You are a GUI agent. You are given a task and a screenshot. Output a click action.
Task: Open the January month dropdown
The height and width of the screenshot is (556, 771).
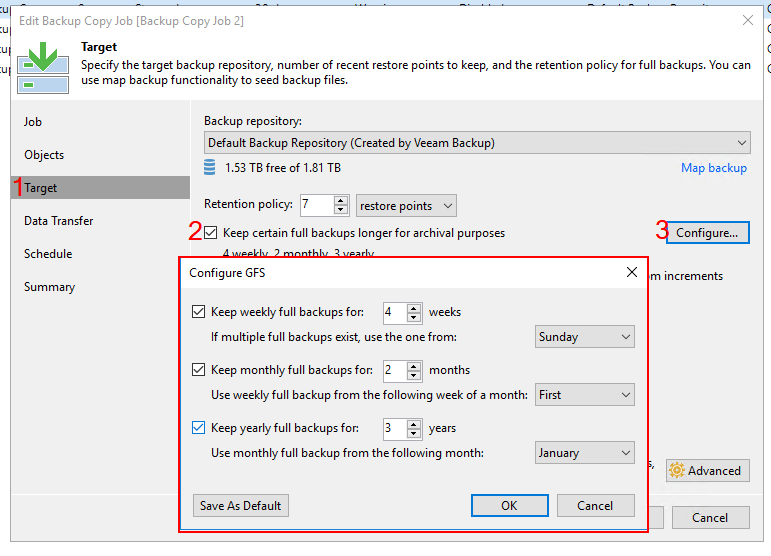coord(585,453)
